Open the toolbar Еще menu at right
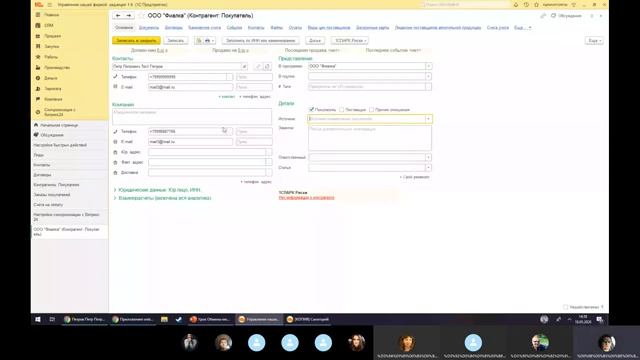 [x=594, y=40]
